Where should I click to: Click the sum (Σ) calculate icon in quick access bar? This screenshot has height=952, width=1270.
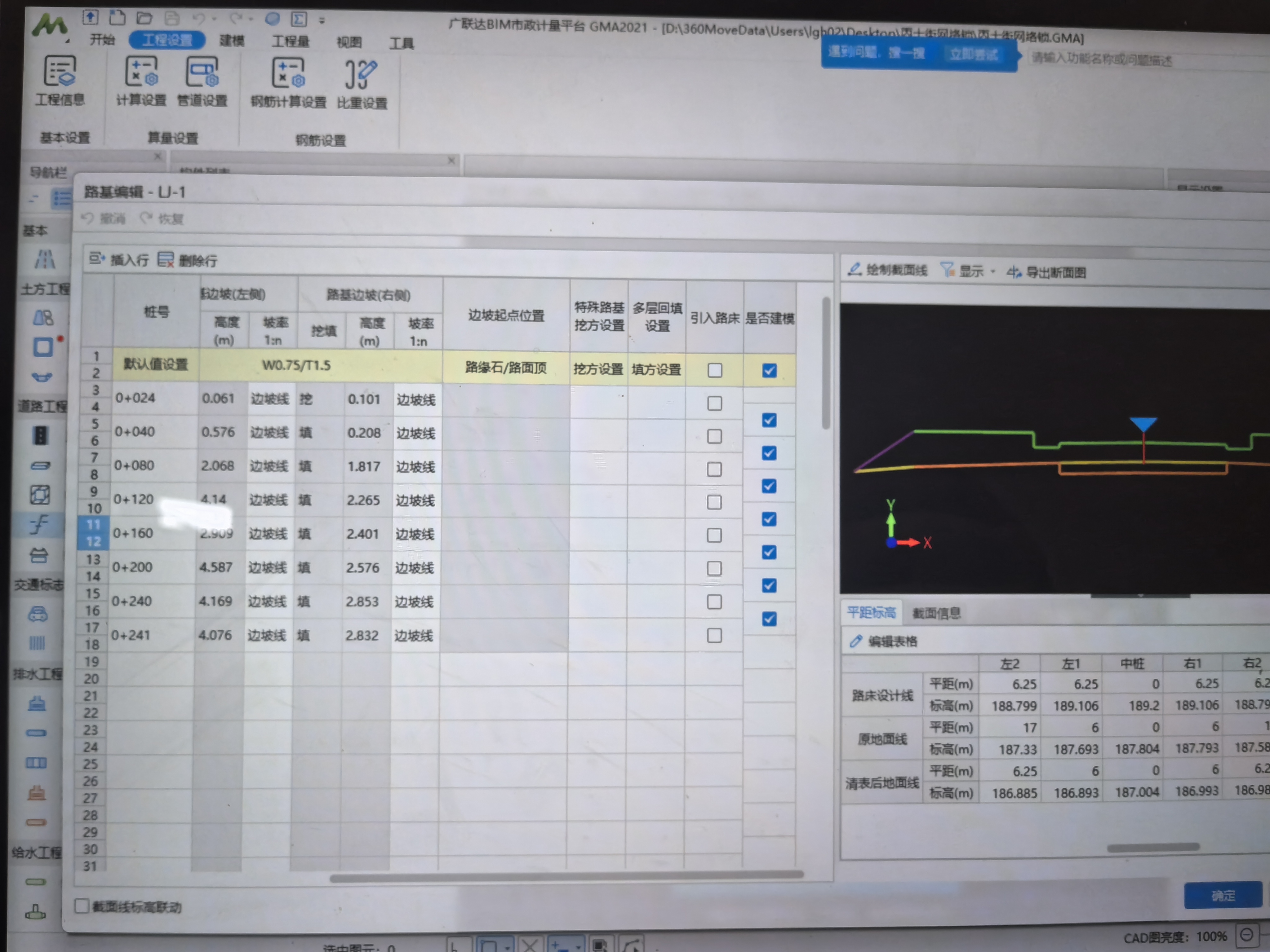pos(299,20)
